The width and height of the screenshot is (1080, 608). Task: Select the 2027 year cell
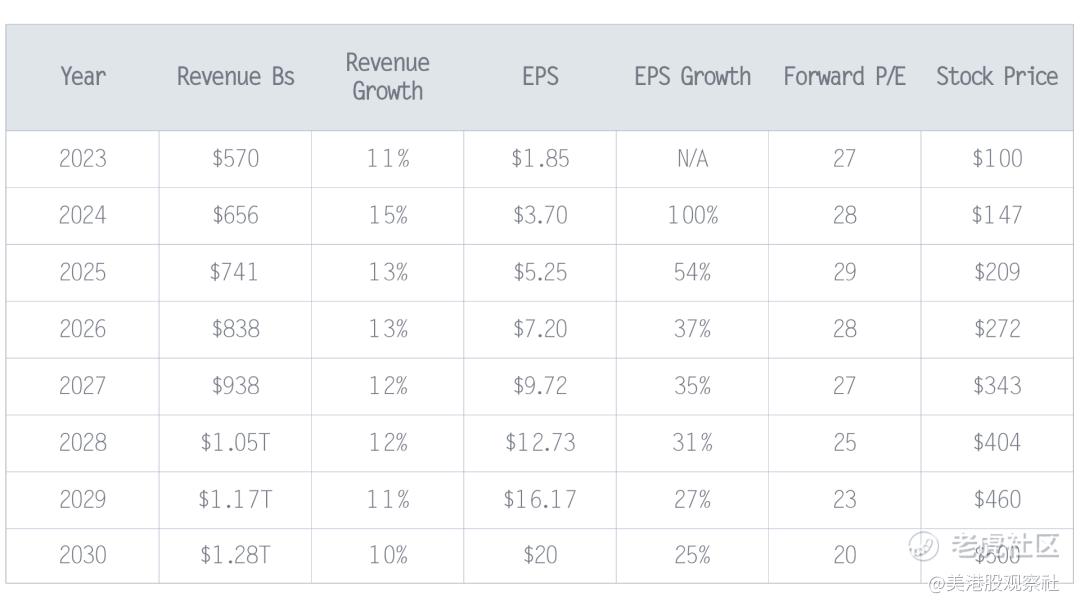click(x=83, y=386)
